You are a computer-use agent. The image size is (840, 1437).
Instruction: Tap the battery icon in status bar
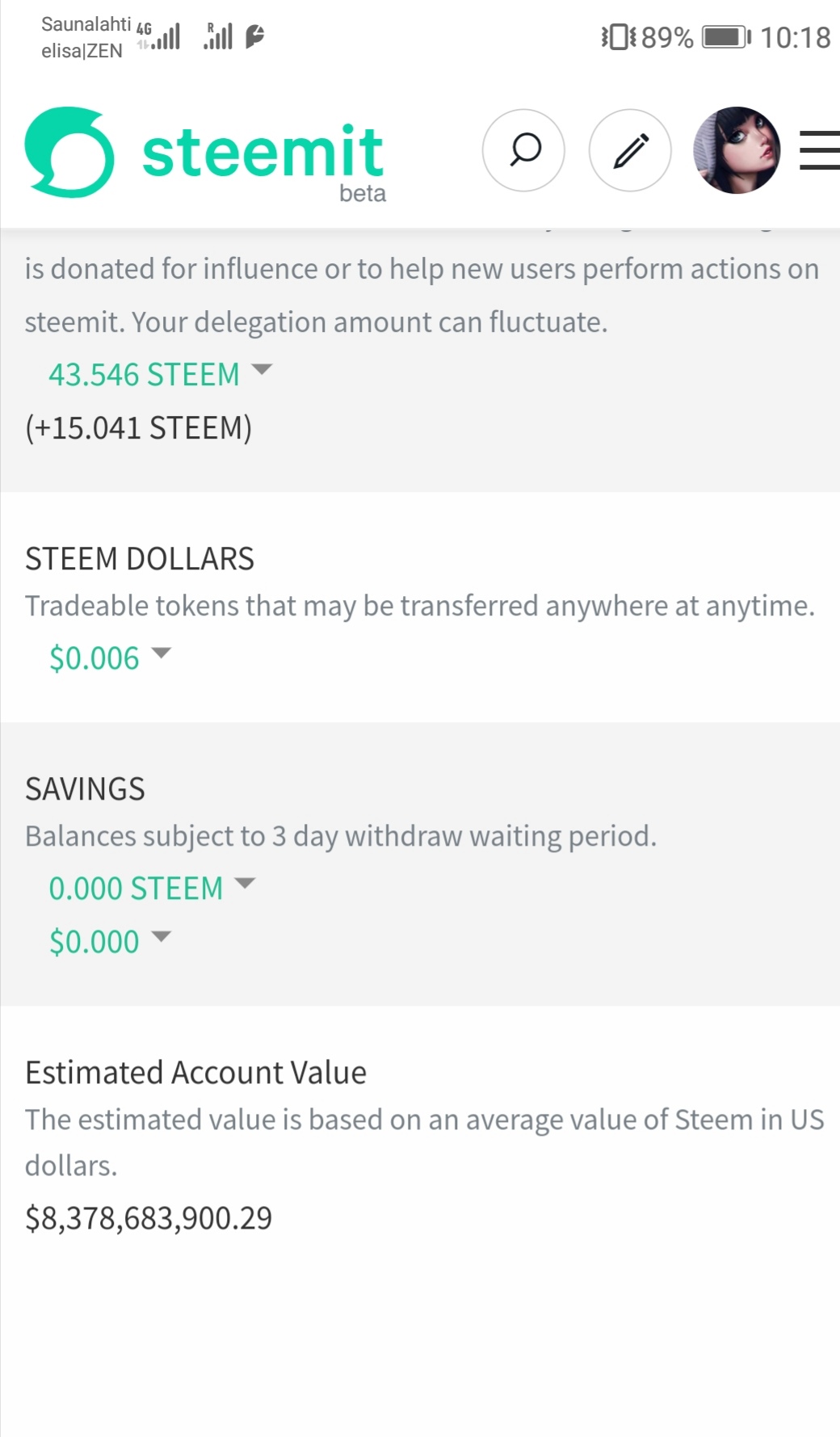click(x=725, y=37)
